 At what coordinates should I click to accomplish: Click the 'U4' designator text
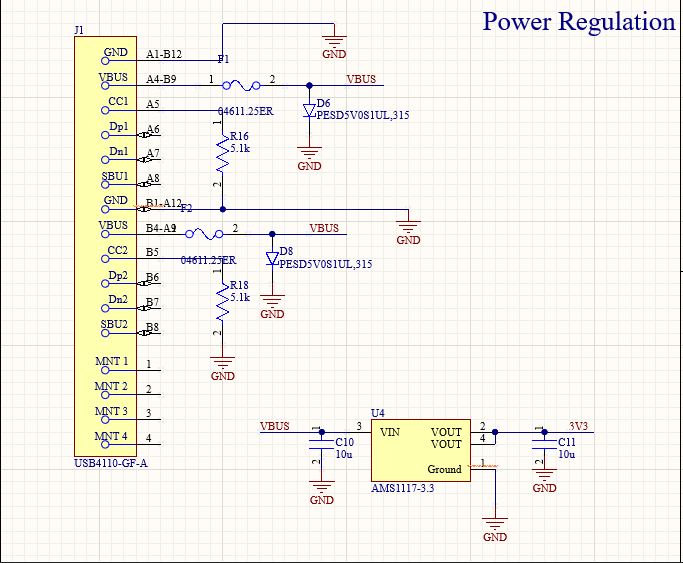point(378,413)
